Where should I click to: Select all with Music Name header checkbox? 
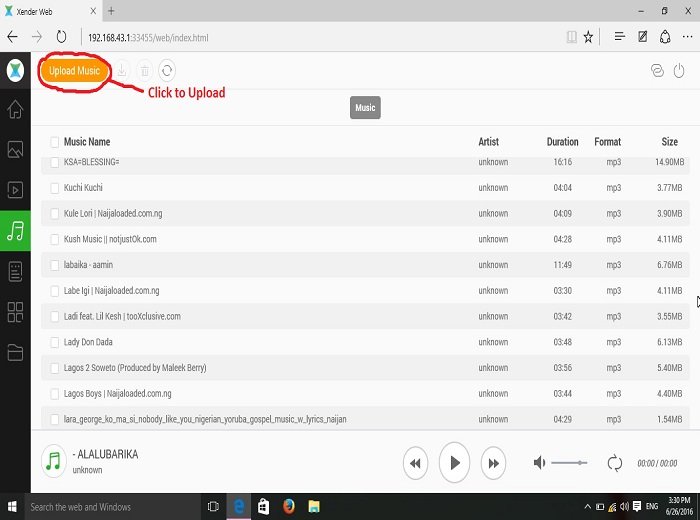[x=54, y=142]
